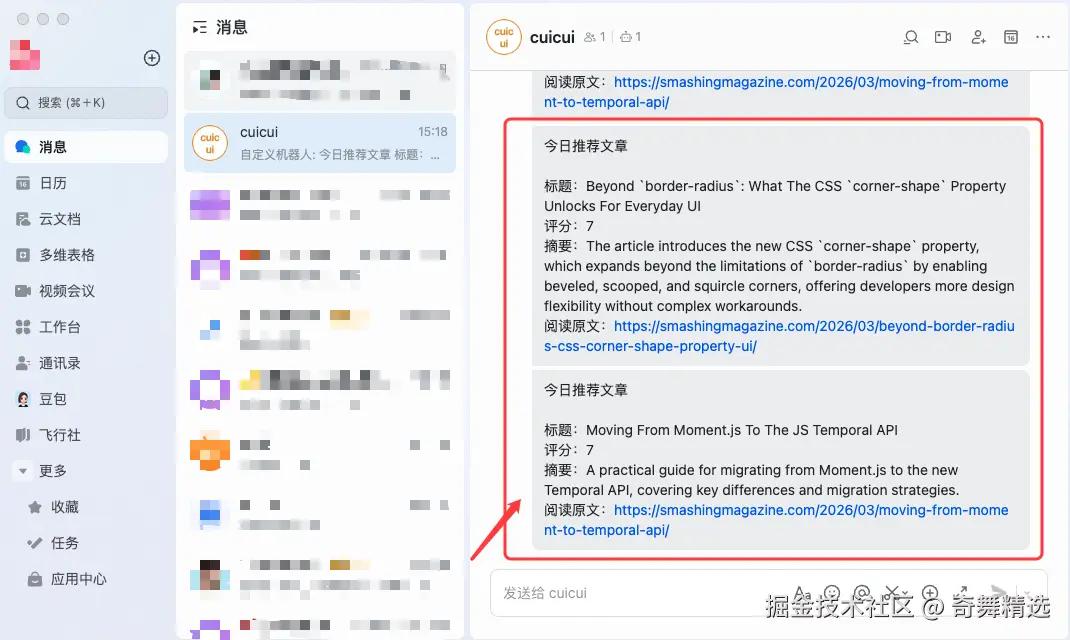Toggle the message list filter icon beside 消息 heading
This screenshot has height=640, width=1070.
point(200,27)
